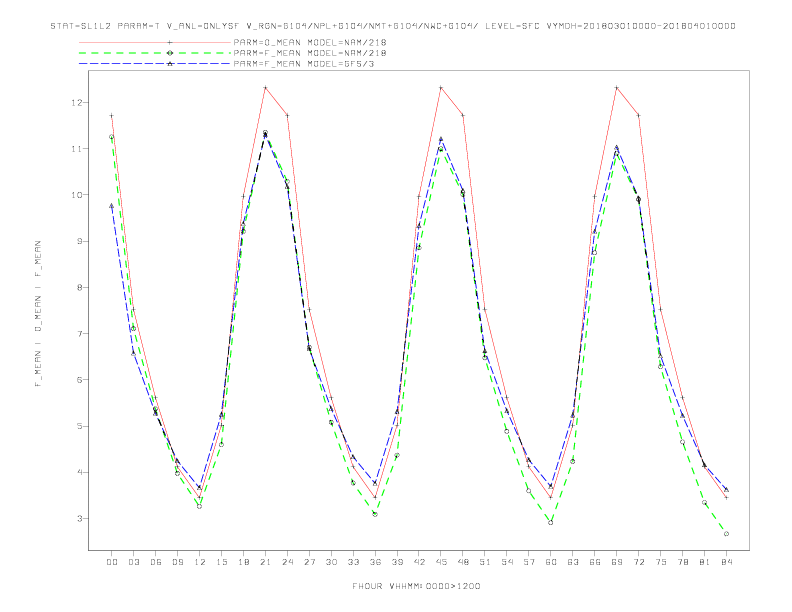The width and height of the screenshot is (792, 612).
Task: Click y-axis tick label 7
Action: click(80, 334)
